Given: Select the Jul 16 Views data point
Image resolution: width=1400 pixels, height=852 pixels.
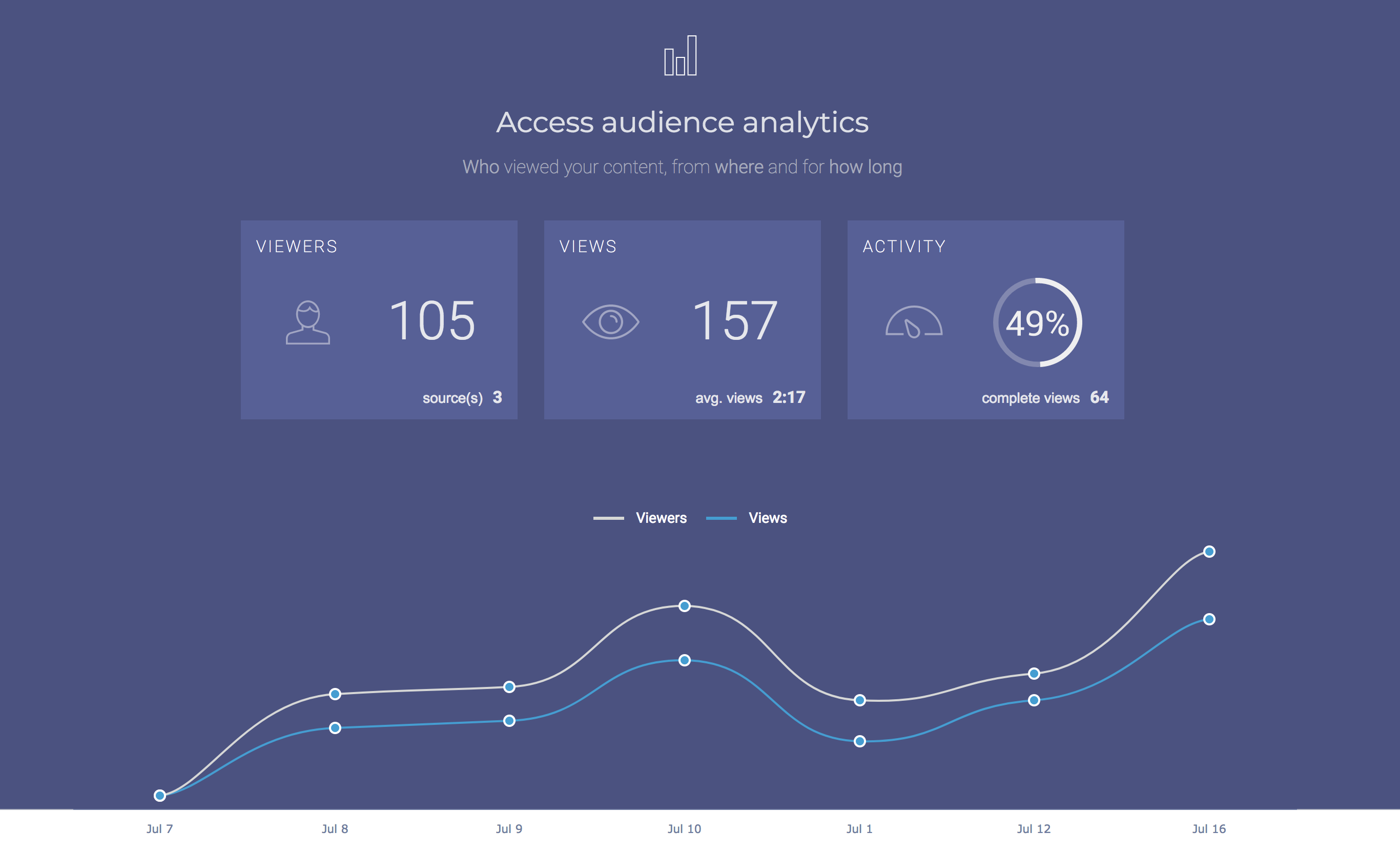Looking at the screenshot, I should [1209, 619].
